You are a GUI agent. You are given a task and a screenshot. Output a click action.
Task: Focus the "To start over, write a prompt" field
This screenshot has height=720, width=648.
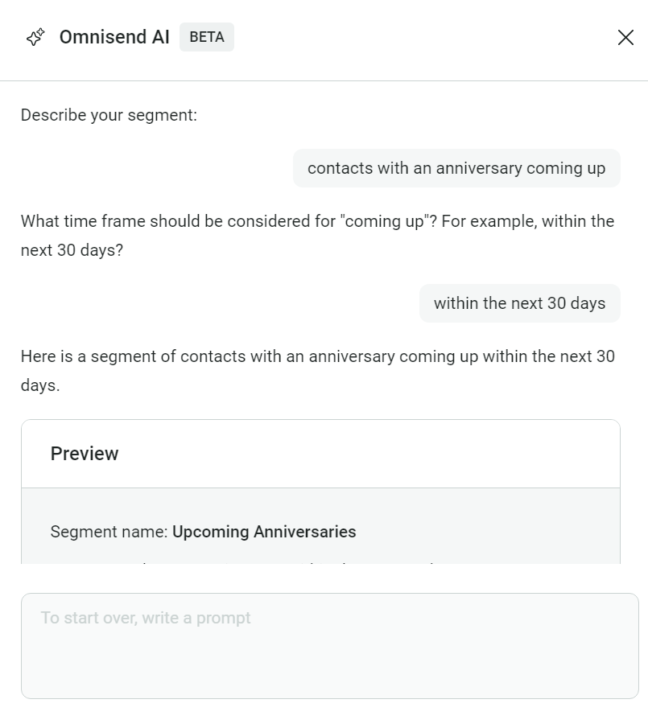pyautogui.click(x=329, y=645)
